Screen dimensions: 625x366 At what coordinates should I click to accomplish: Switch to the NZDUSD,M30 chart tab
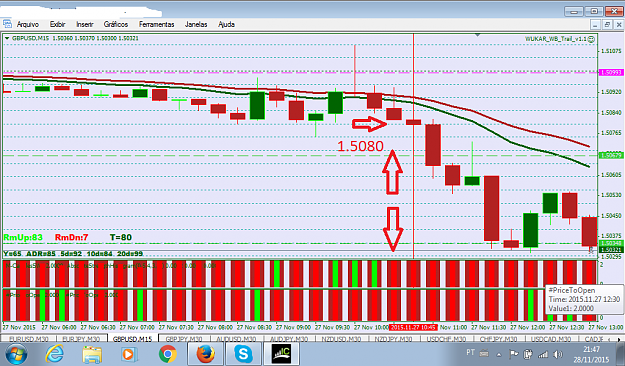(341, 339)
